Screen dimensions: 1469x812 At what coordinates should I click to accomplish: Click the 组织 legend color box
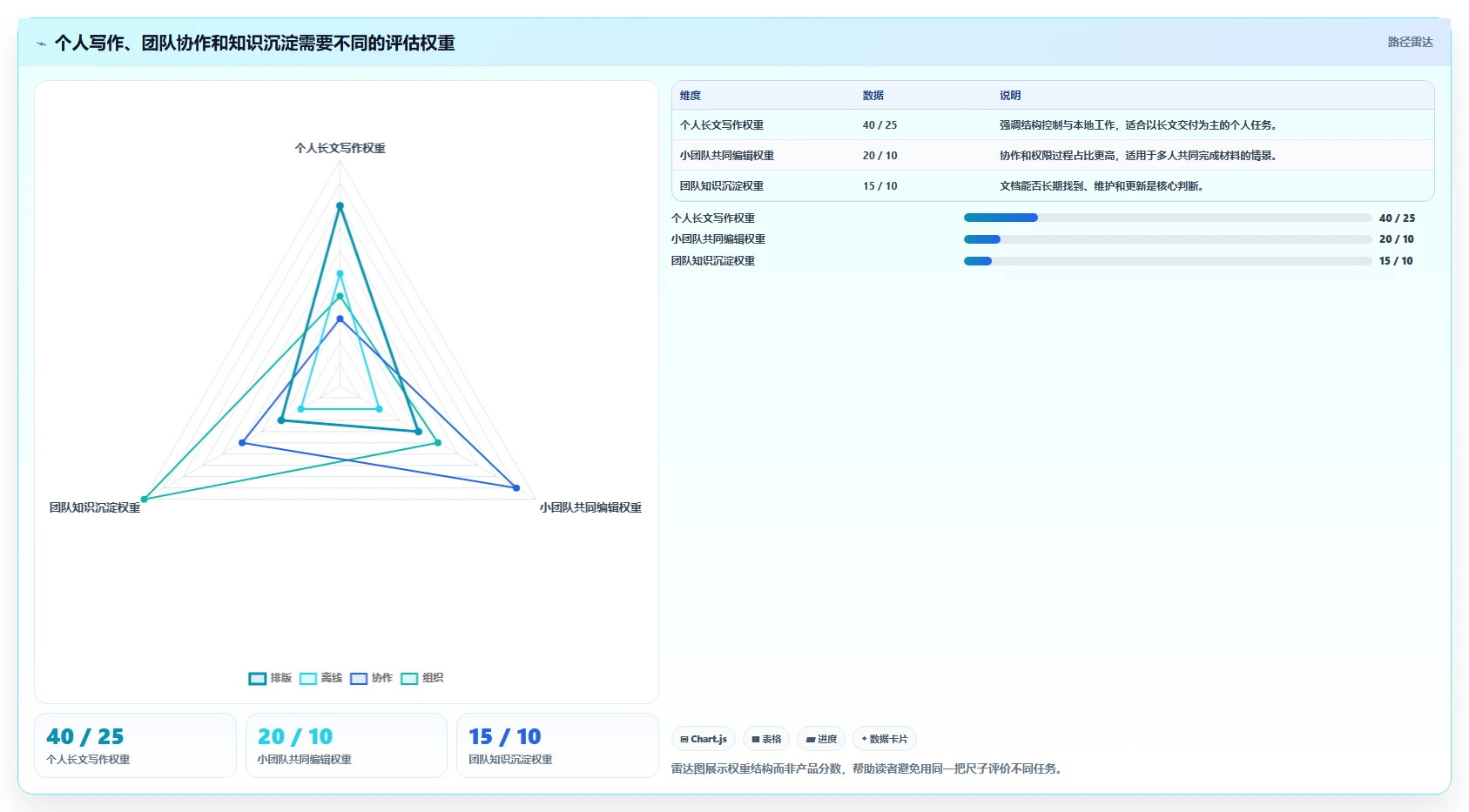tap(409, 679)
